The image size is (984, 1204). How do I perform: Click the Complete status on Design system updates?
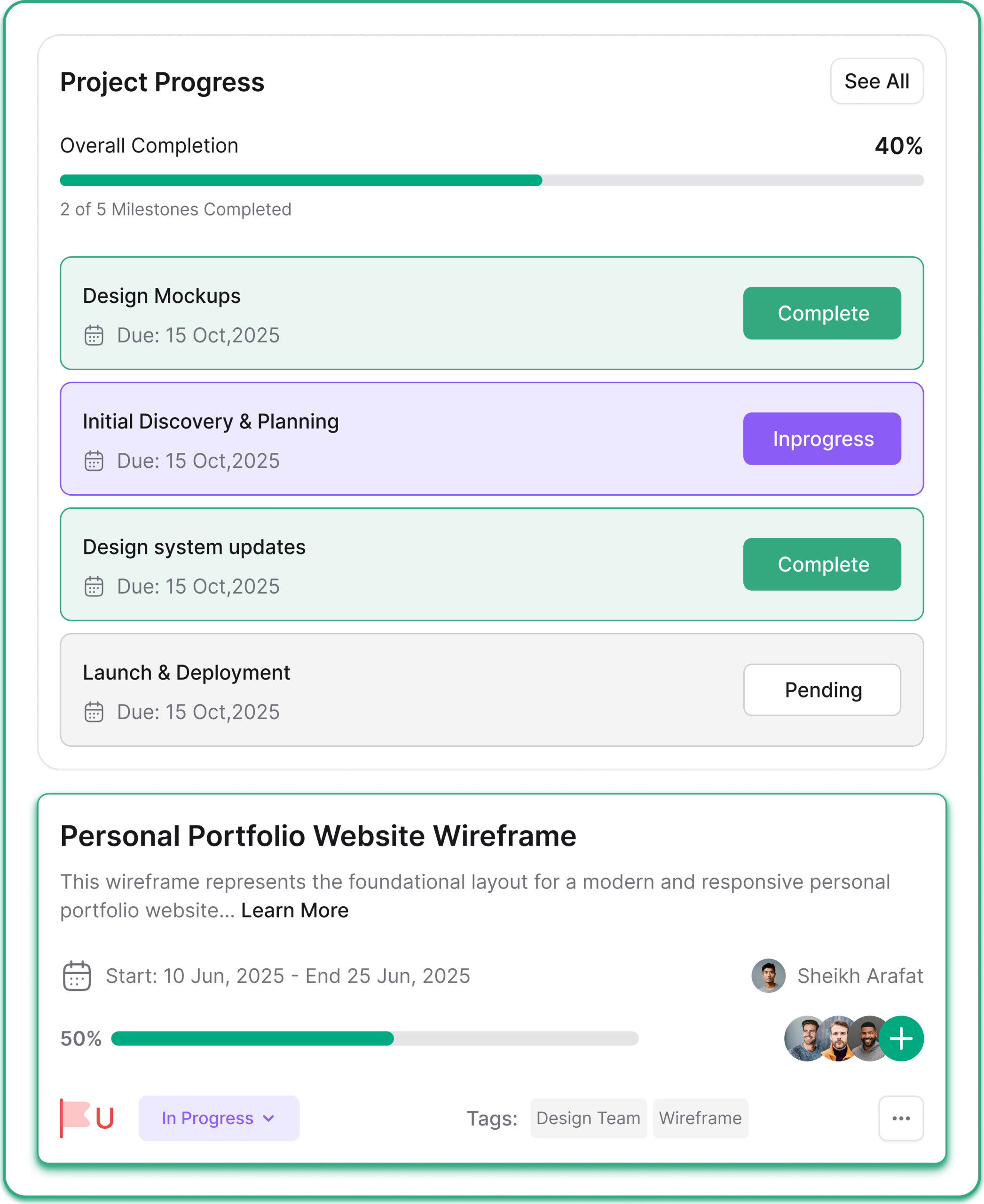click(x=822, y=564)
